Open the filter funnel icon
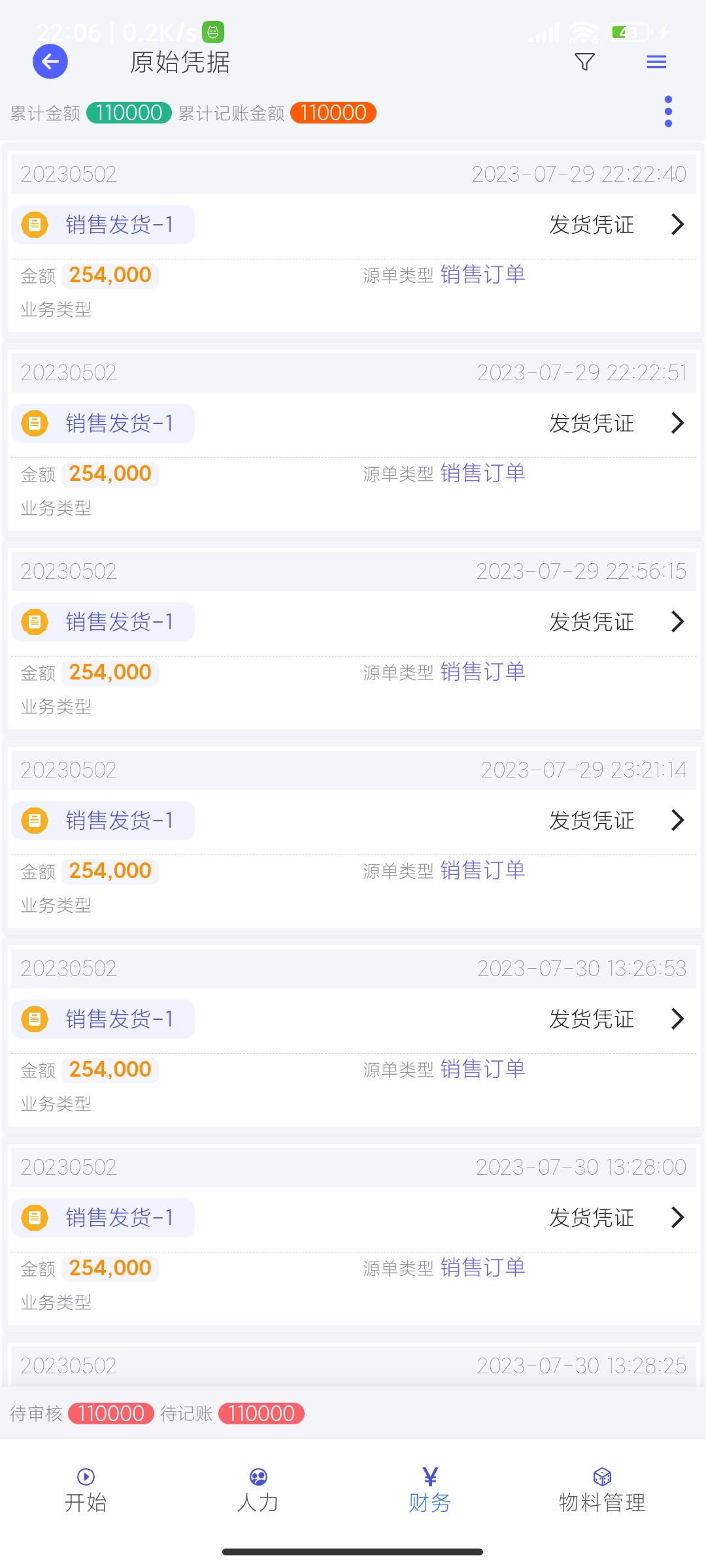706x1568 pixels. 584,62
